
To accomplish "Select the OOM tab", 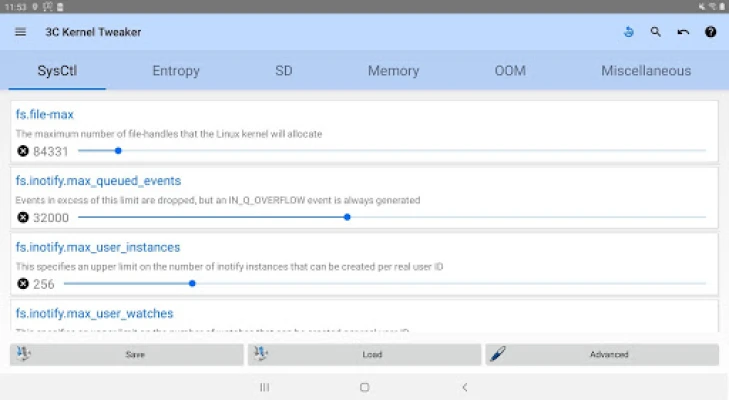I will 509,71.
